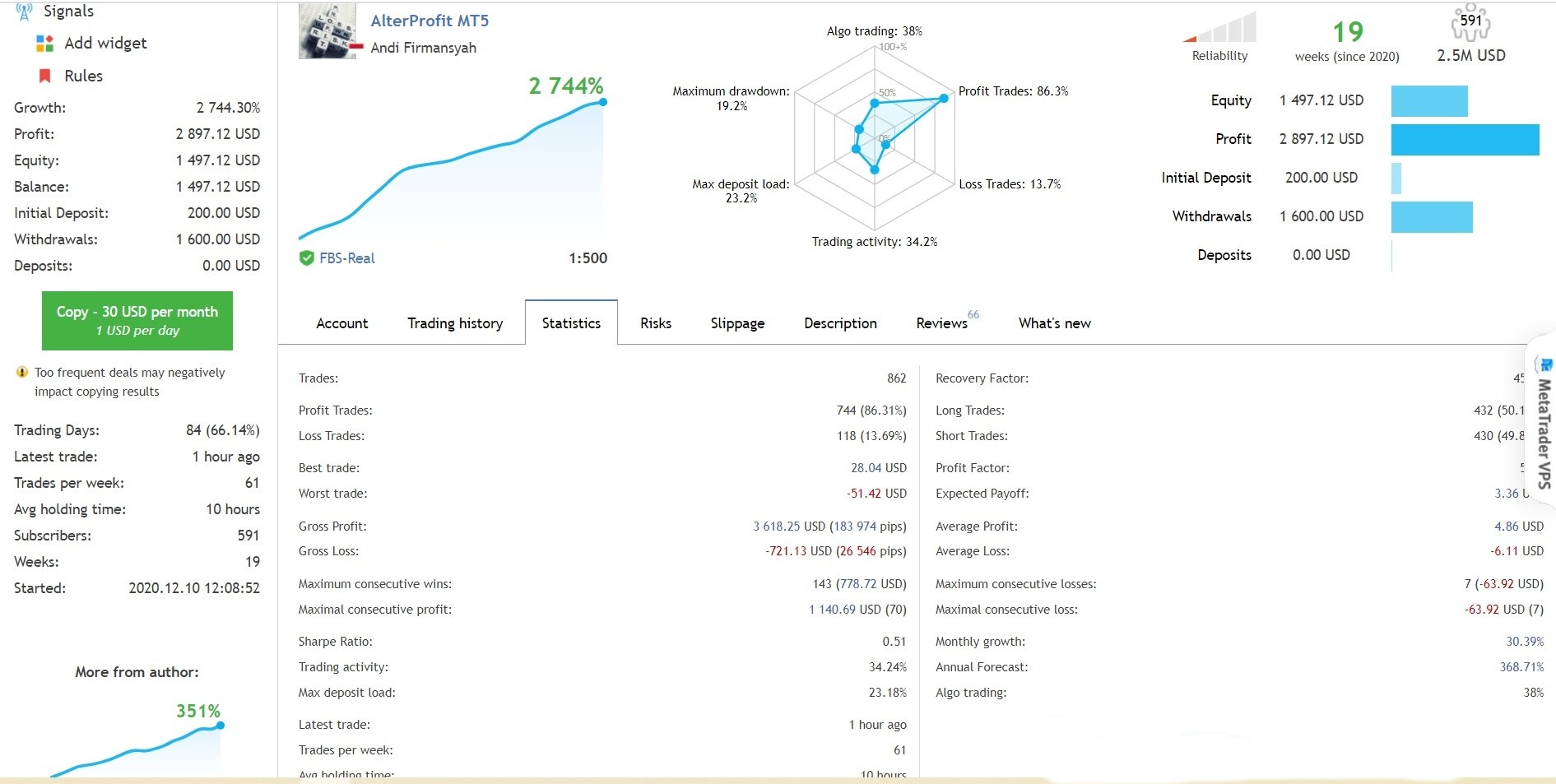Click the Equity blue bar

[1429, 101]
